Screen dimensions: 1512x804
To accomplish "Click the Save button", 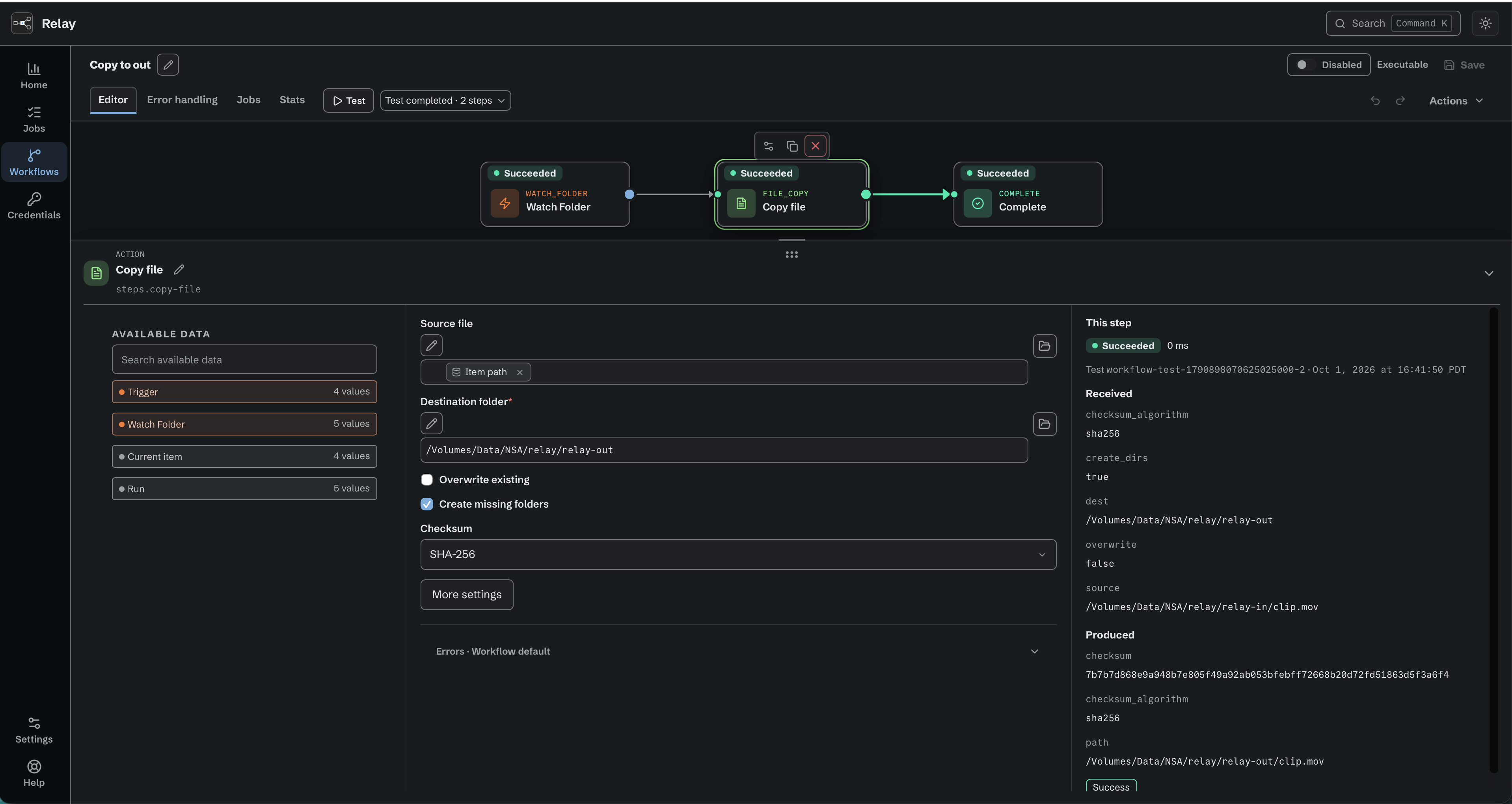I will point(1464,65).
